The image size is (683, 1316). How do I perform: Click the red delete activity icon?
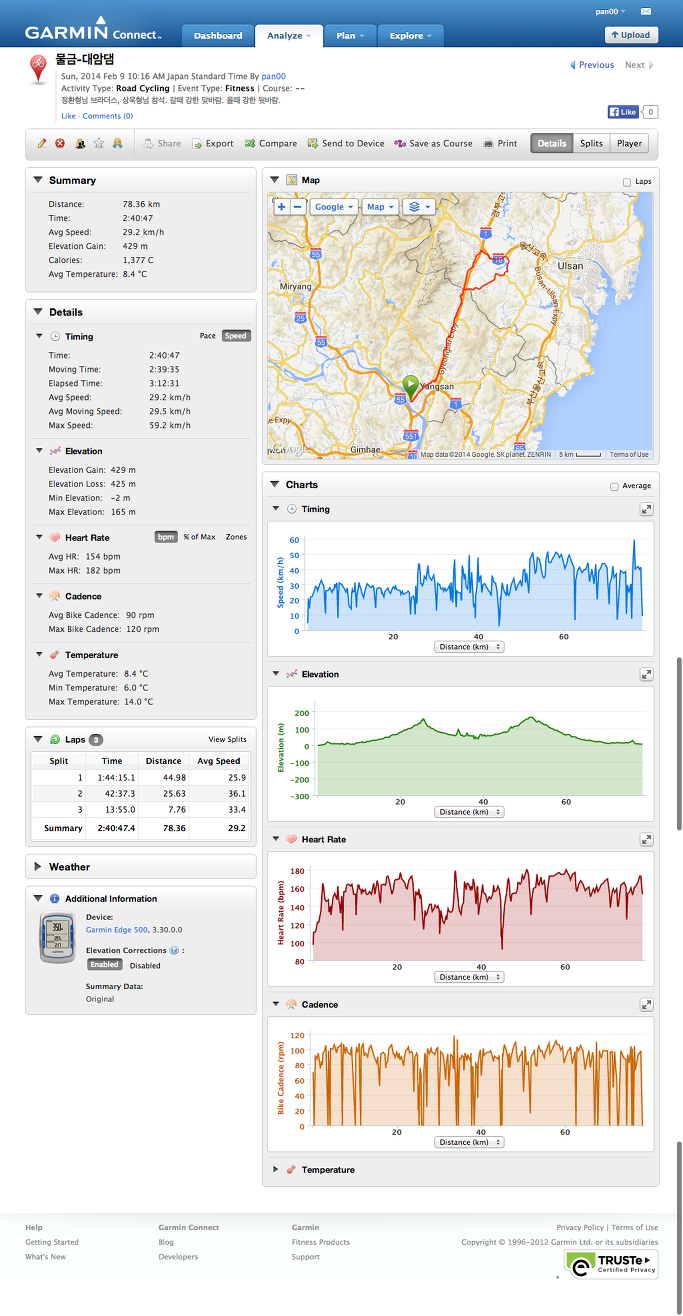[x=60, y=144]
